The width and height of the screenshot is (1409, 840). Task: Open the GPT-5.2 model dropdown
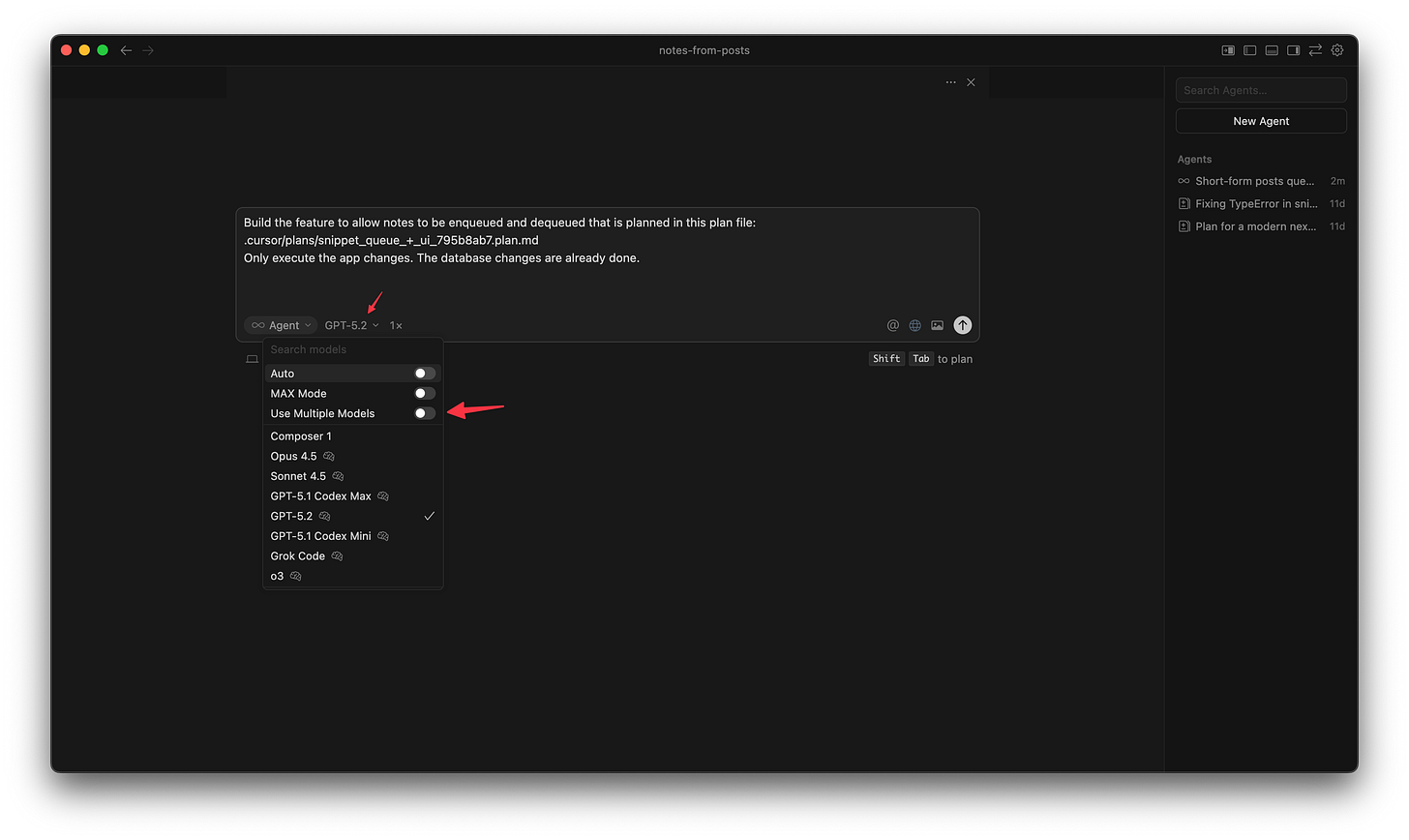point(351,325)
